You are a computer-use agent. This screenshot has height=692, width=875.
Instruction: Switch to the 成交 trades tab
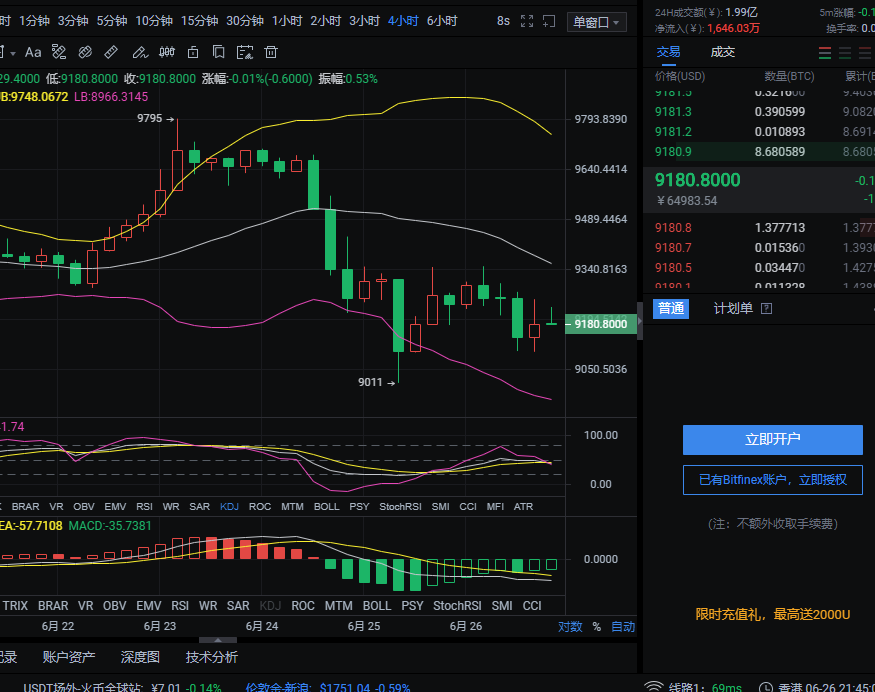click(x=722, y=52)
